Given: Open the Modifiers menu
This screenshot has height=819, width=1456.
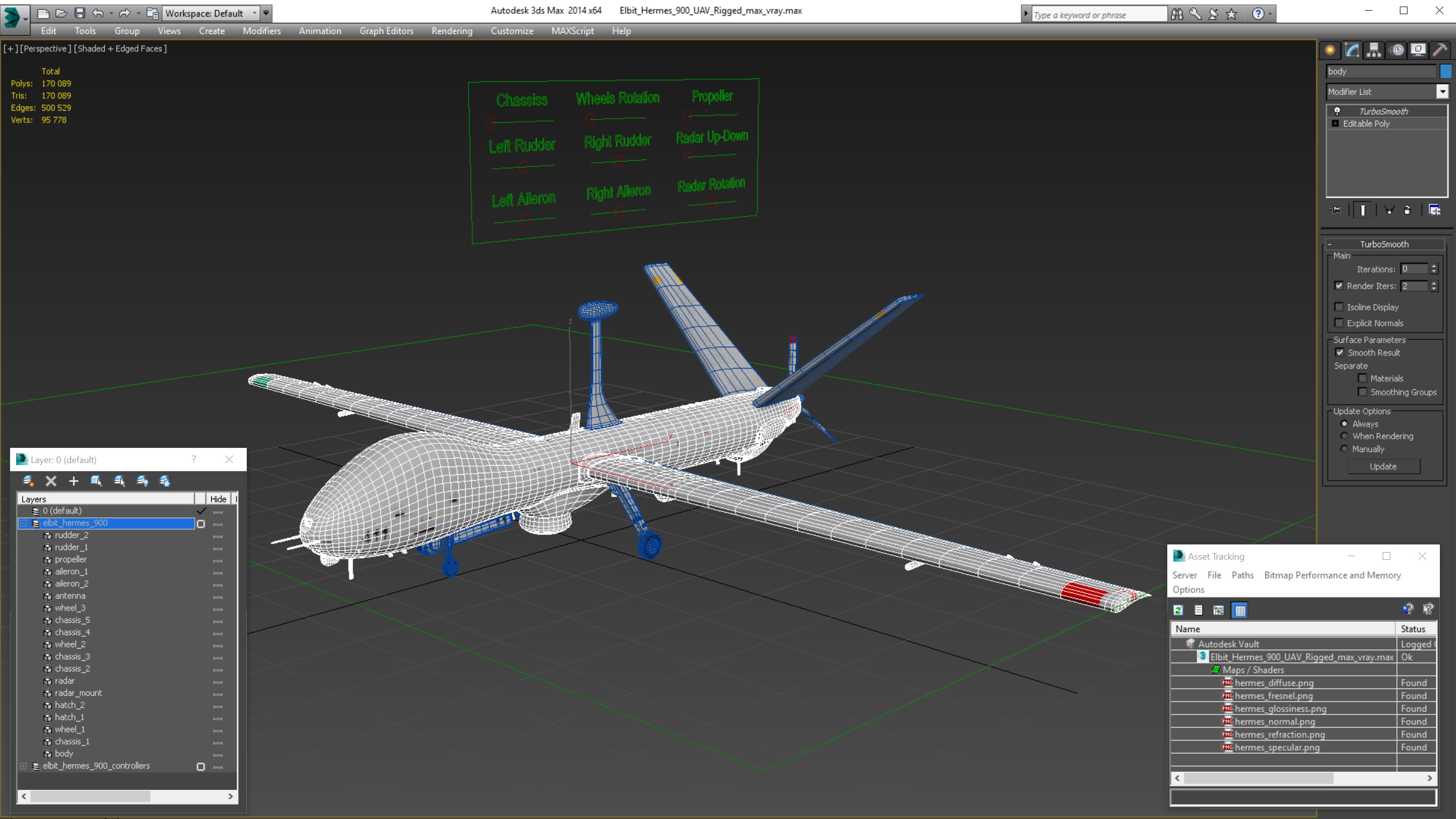Looking at the screenshot, I should click(x=262, y=31).
